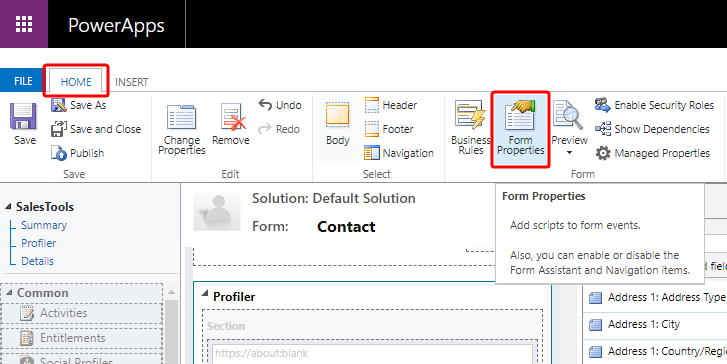The image size is (727, 364).
Task: Undo the last change
Action: [x=280, y=105]
